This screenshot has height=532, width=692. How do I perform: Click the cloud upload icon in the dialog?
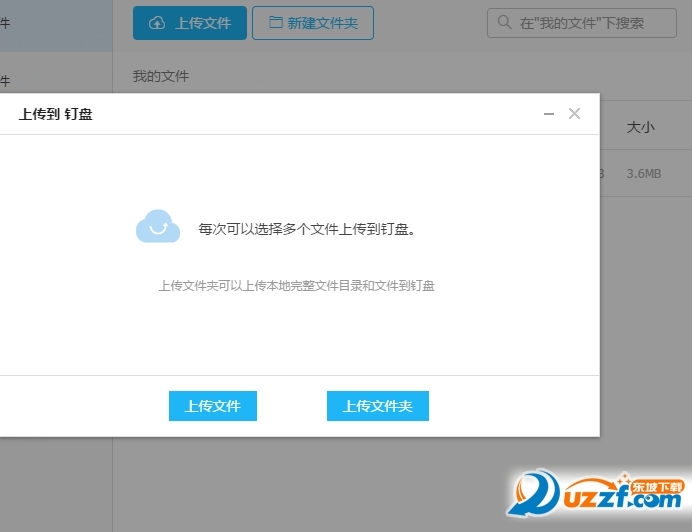click(158, 226)
